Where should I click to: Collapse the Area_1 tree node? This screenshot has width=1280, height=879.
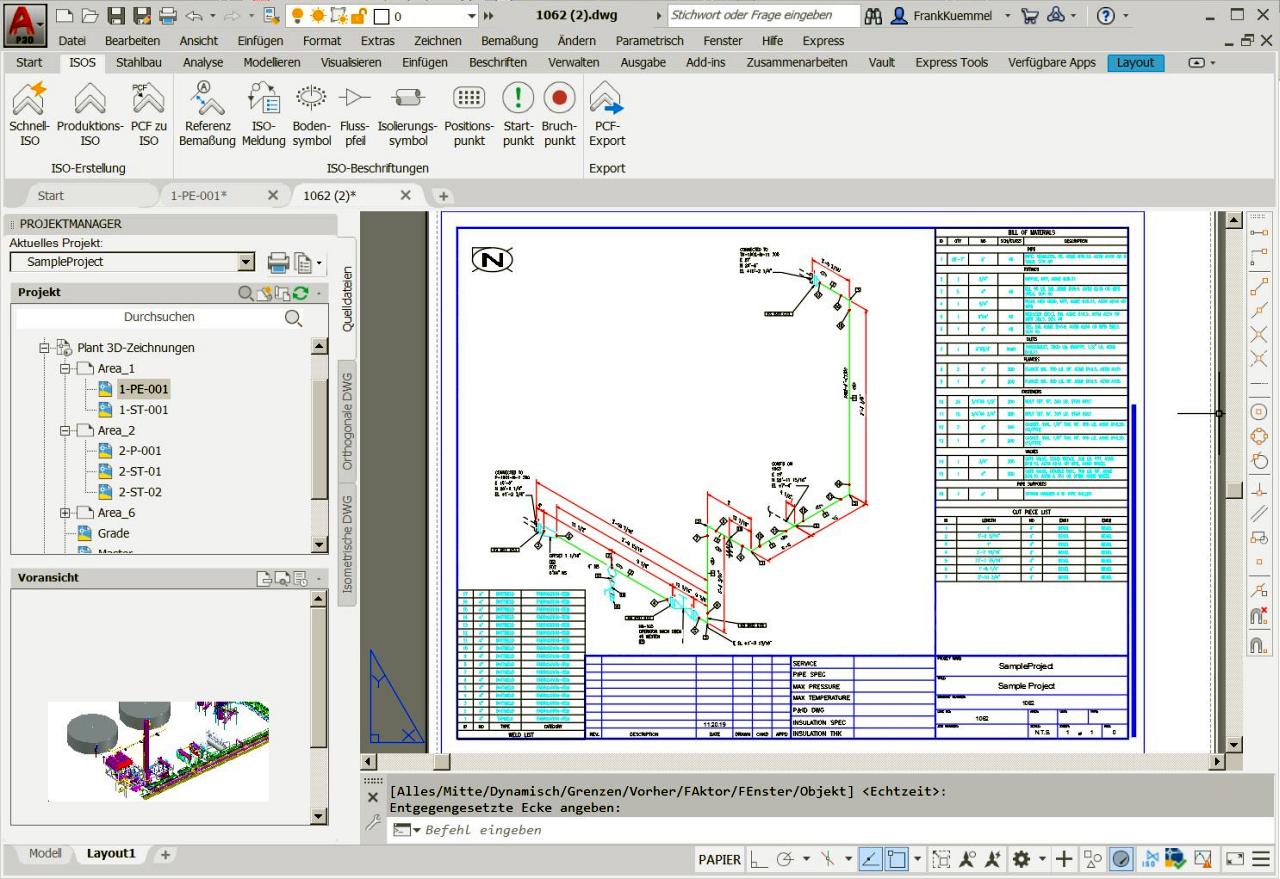pos(66,369)
